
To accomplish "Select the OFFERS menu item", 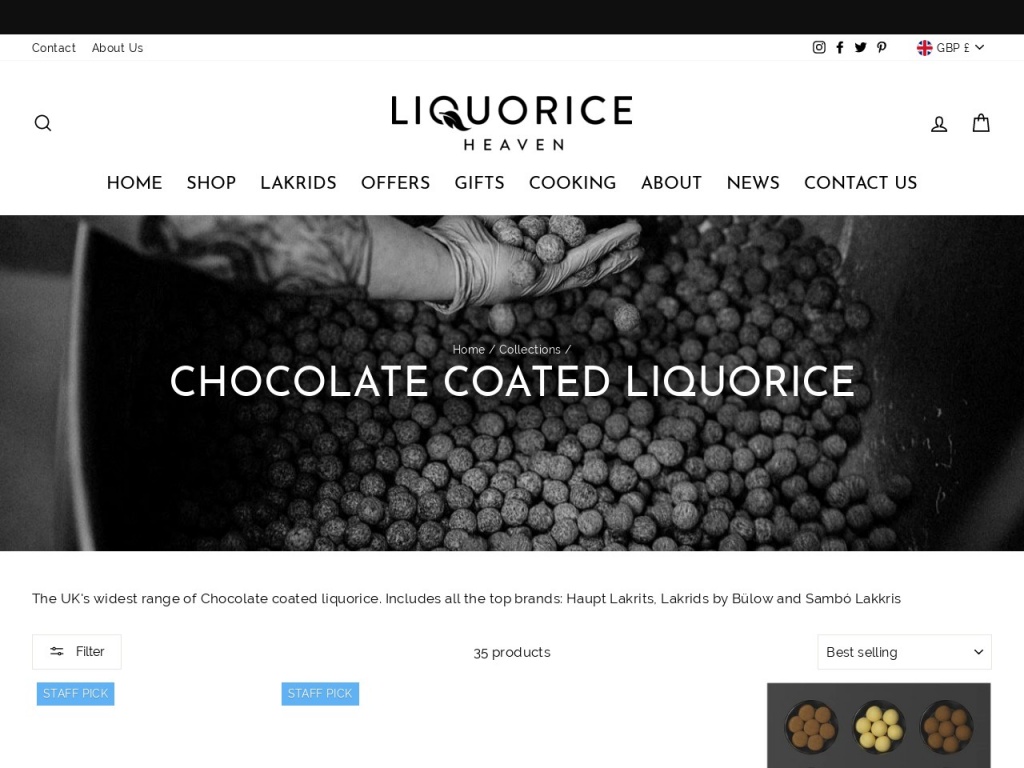I will click(x=396, y=183).
